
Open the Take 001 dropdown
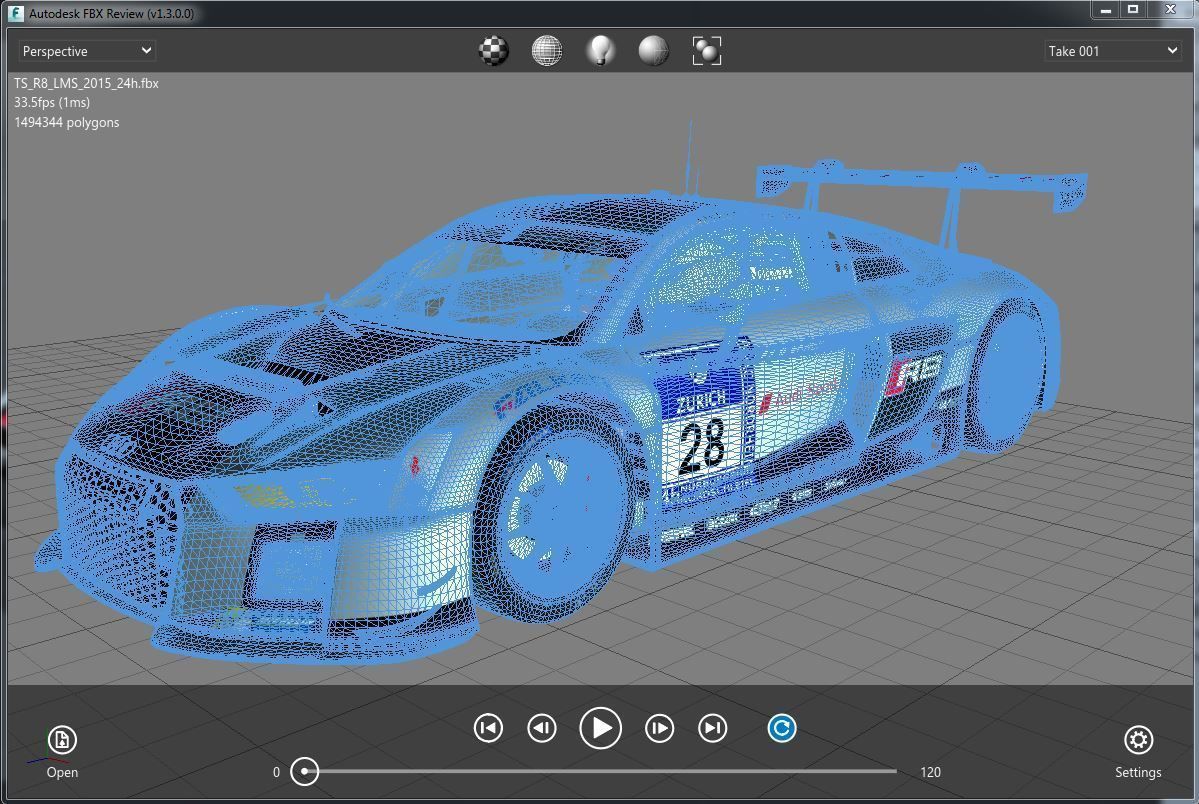tap(1112, 50)
